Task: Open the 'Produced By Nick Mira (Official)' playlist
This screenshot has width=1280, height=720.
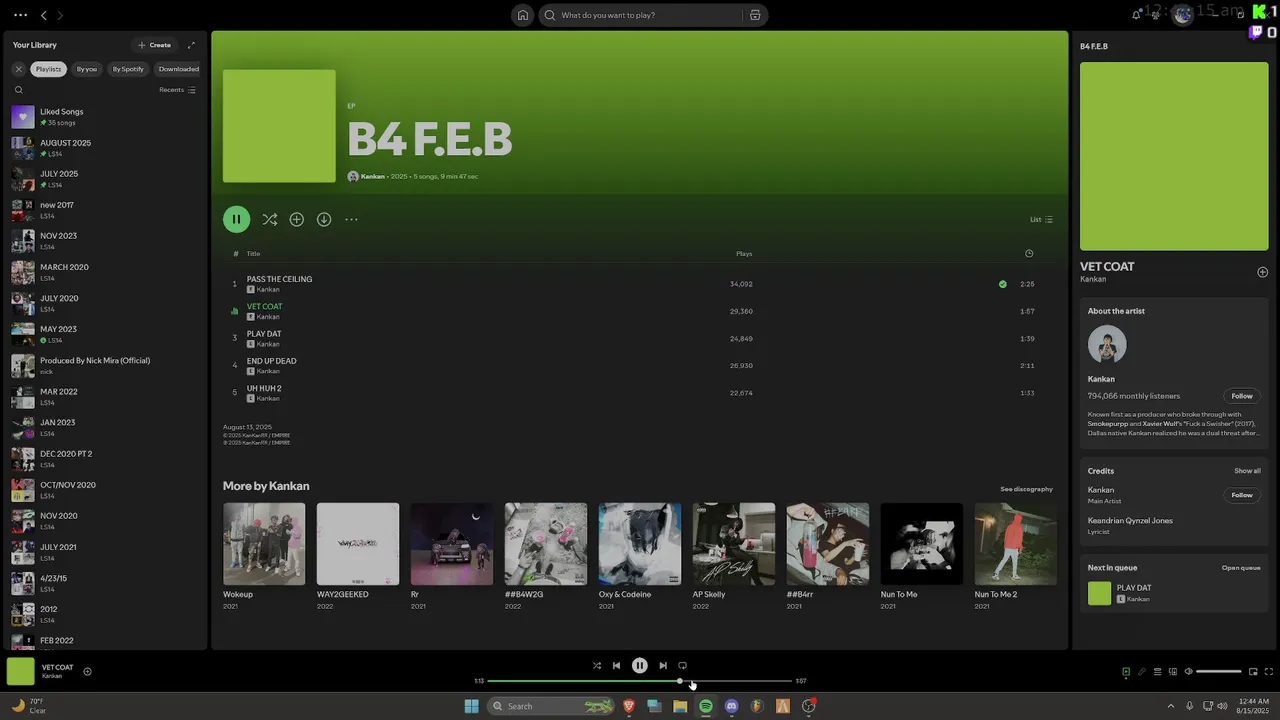Action: [105, 366]
